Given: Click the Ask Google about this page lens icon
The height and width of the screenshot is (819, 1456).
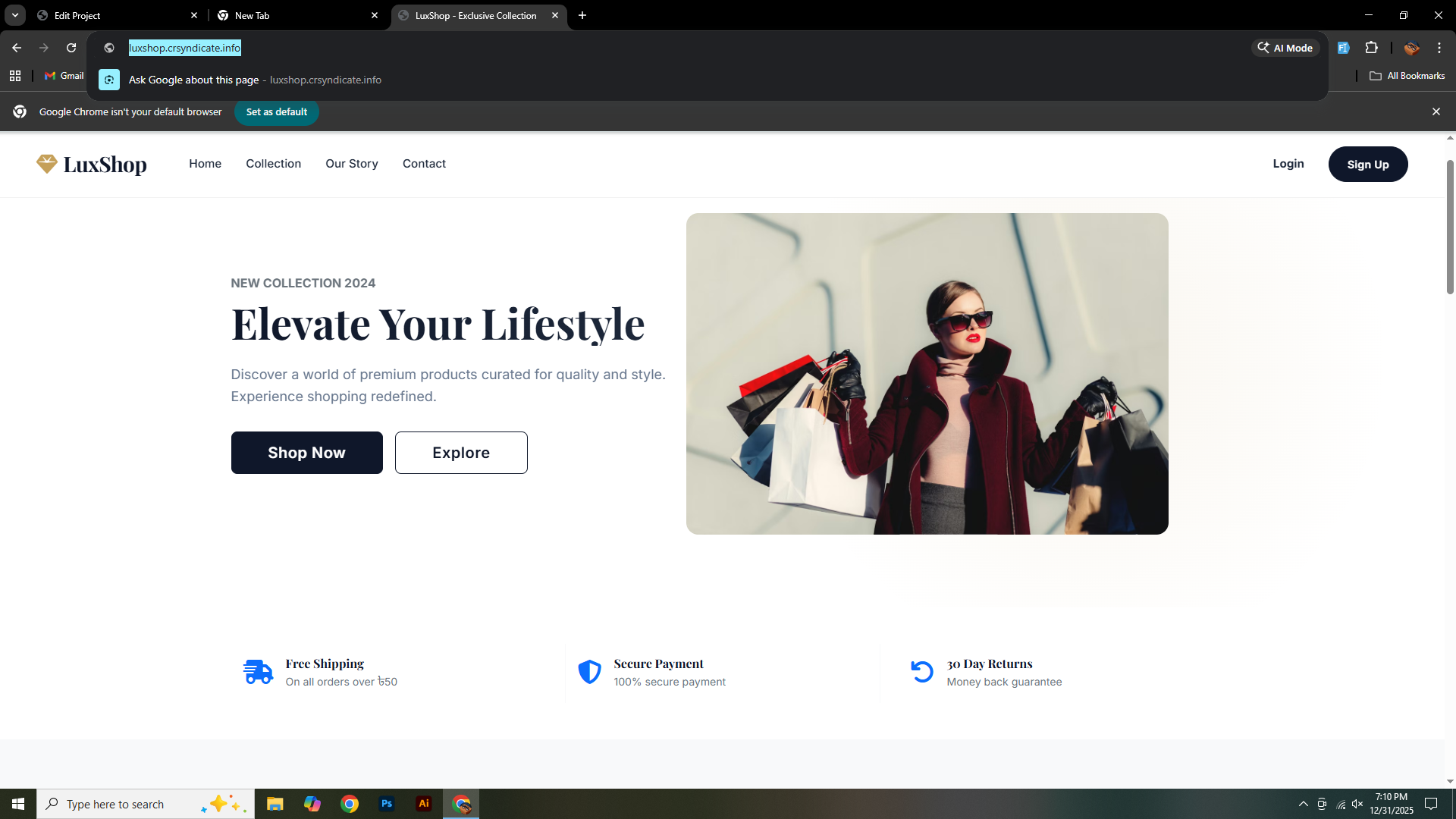Looking at the screenshot, I should (108, 79).
